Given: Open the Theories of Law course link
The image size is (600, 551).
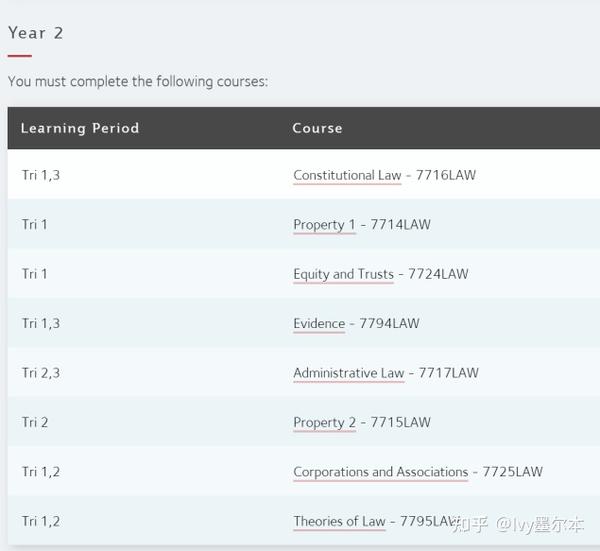Looking at the screenshot, I should pos(339,521).
